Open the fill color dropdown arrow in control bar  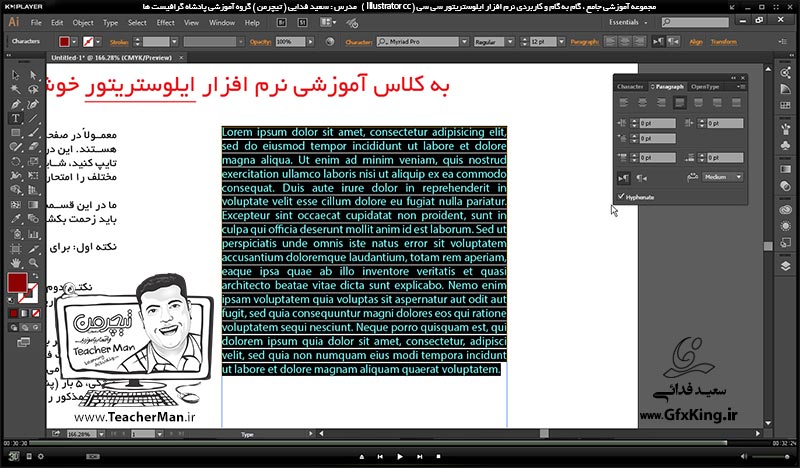74,42
